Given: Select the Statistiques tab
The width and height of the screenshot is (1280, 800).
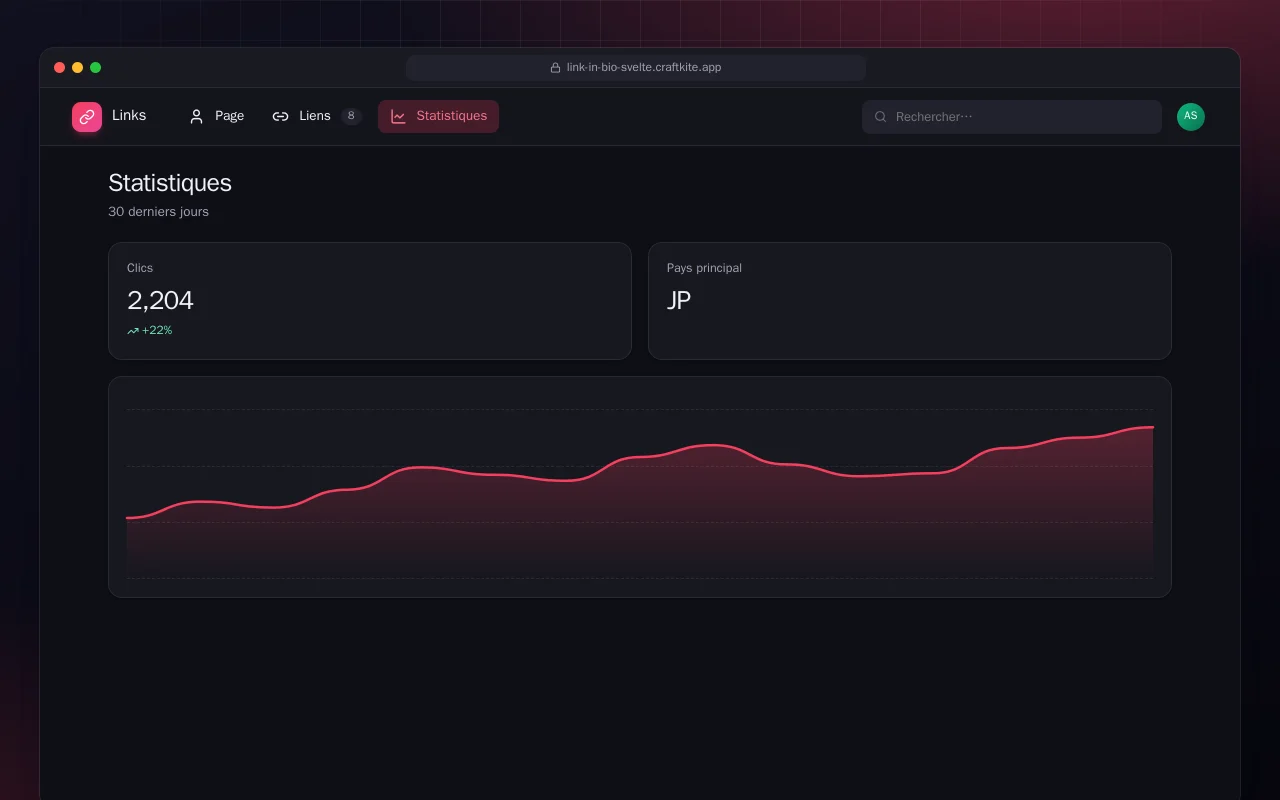Looking at the screenshot, I should 438,116.
